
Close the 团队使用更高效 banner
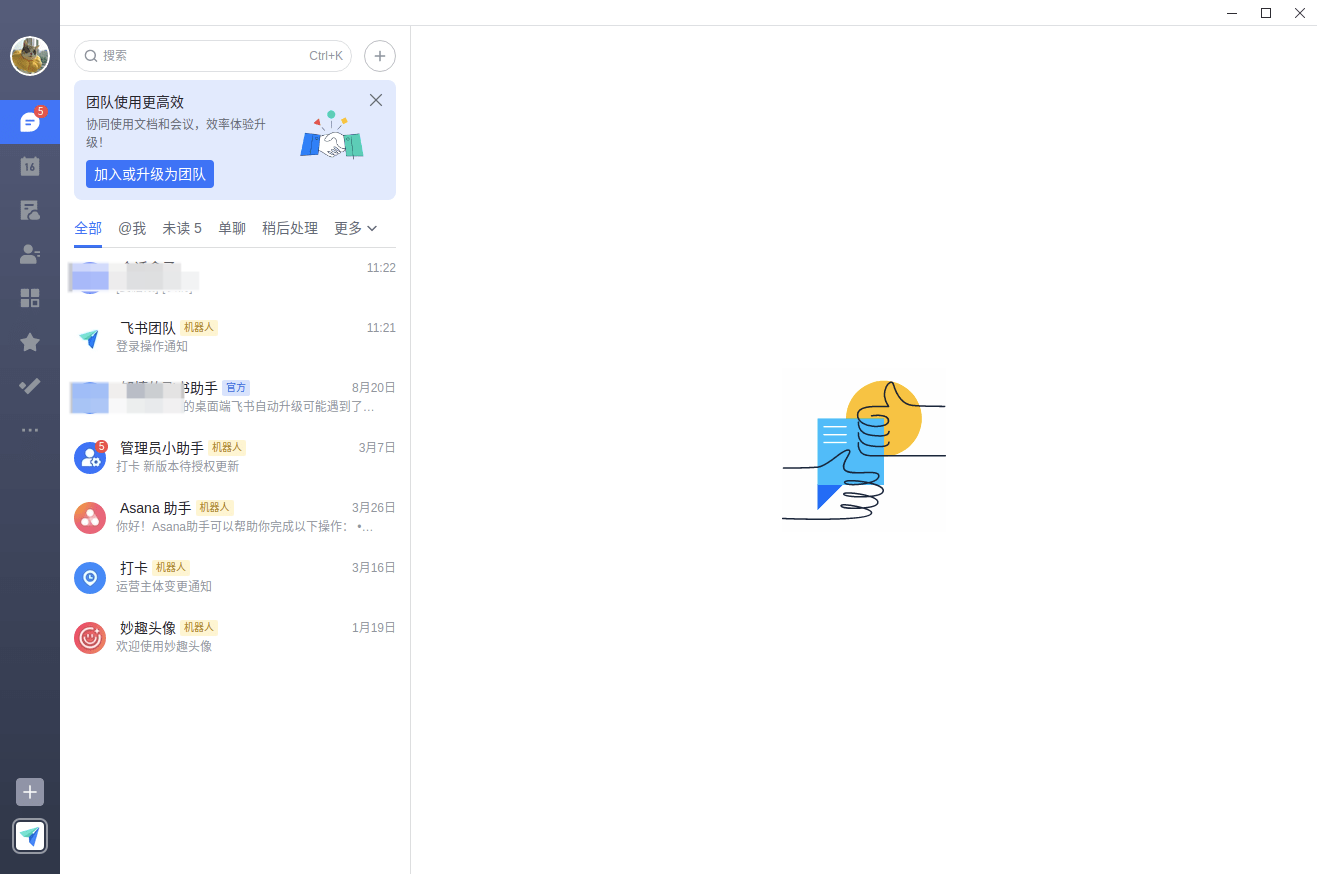pos(376,100)
